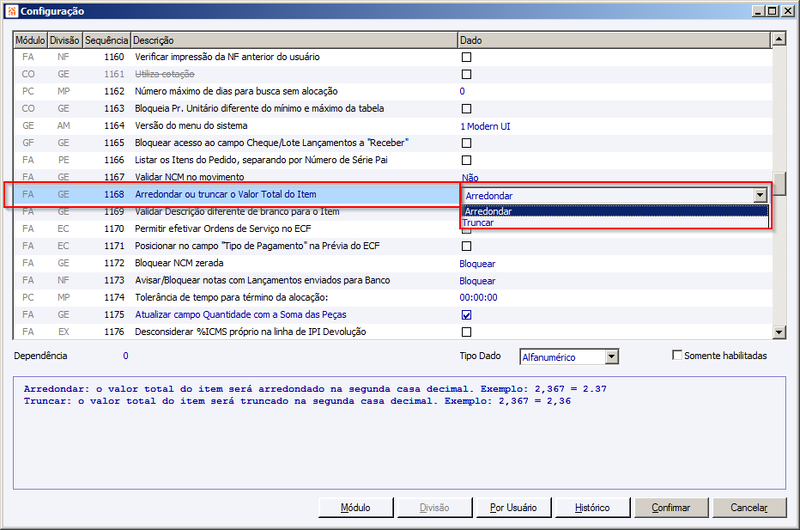
Task: Confirm changes with the Confirmar button
Action: point(671,508)
